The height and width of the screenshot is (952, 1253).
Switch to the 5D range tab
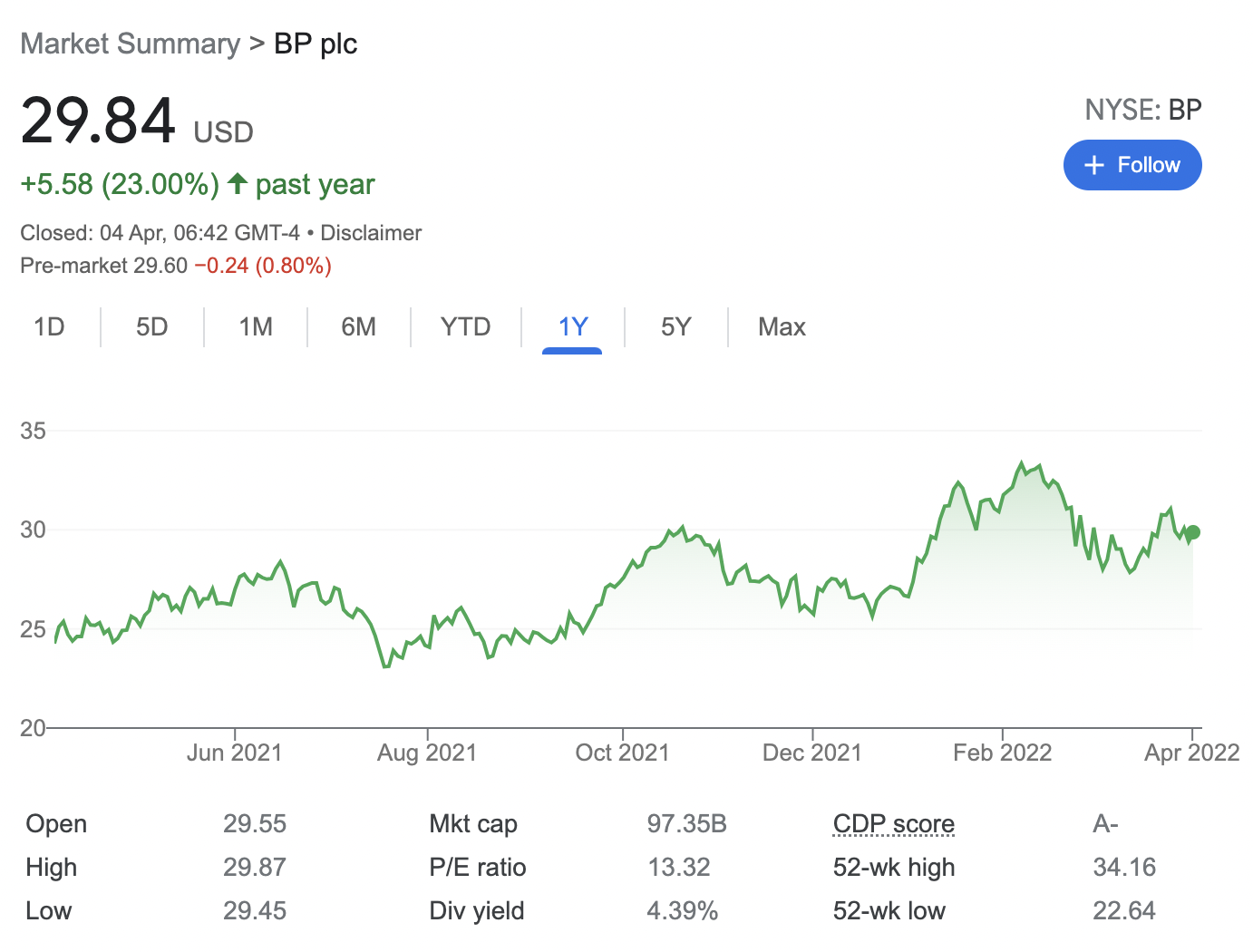click(x=152, y=326)
